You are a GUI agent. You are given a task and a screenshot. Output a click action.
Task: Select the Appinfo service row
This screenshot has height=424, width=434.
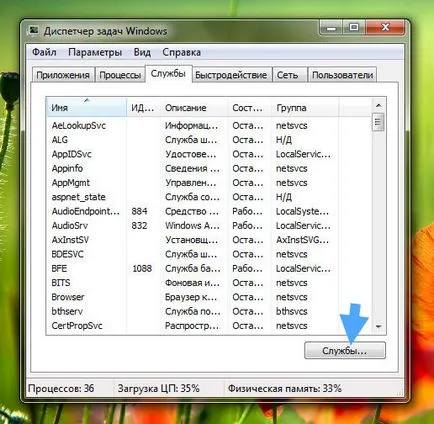[208, 169]
